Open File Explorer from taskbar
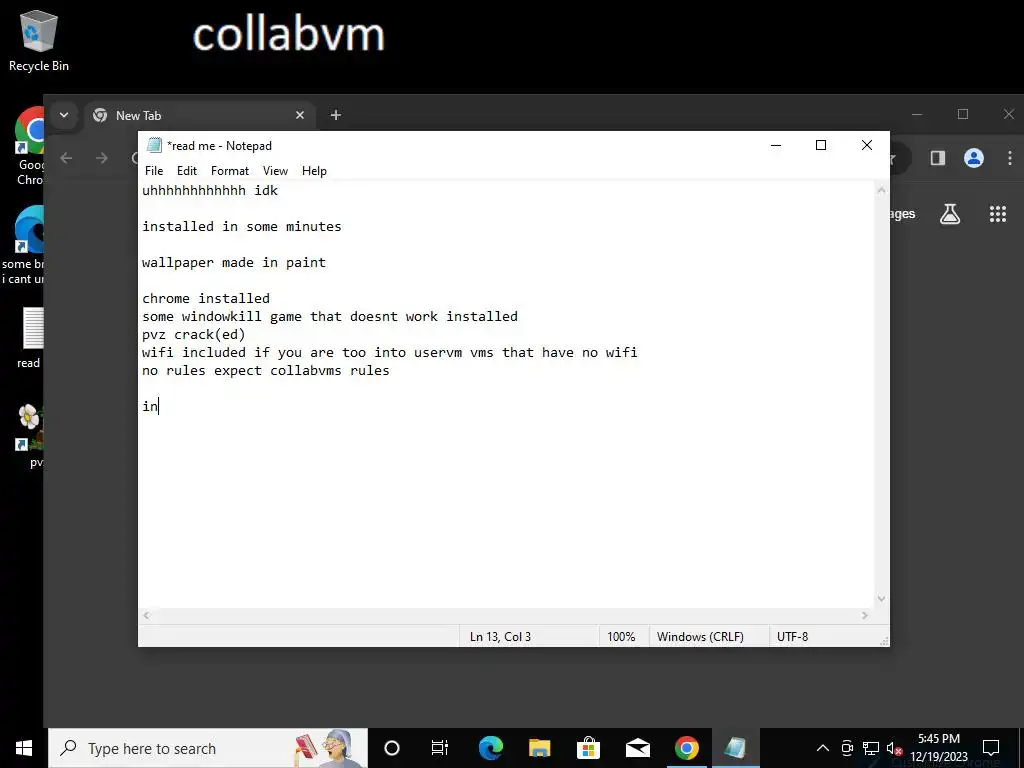This screenshot has width=1024, height=768. tap(539, 748)
